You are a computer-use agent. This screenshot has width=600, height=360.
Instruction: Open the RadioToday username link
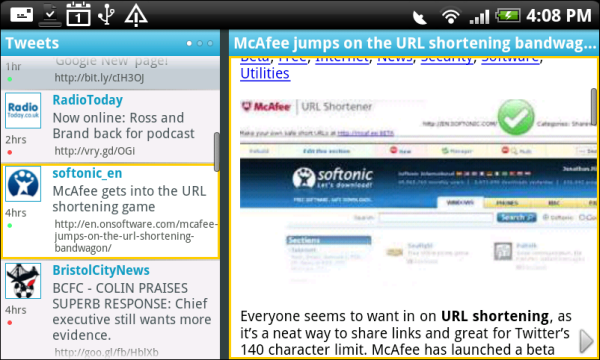pos(88,100)
